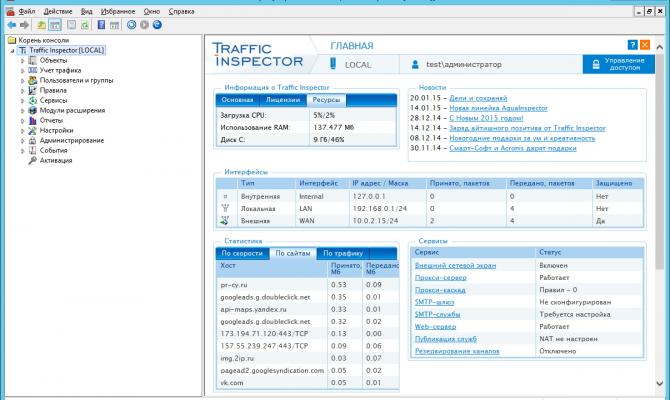This screenshot has height=400, width=670.
Task: Switch to the По трафику statistics tab
Action: (343, 253)
